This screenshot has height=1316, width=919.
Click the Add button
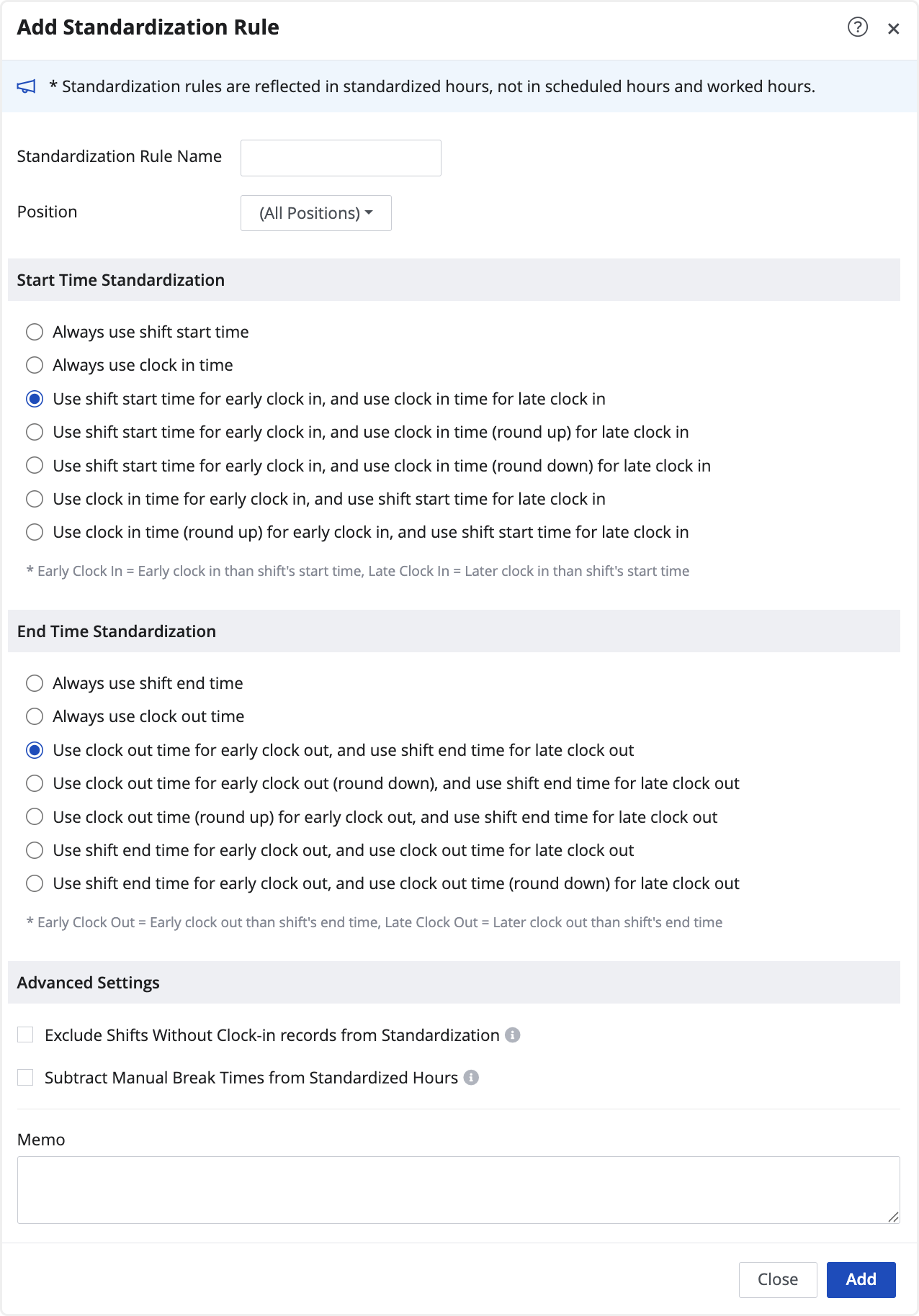coord(861,1279)
